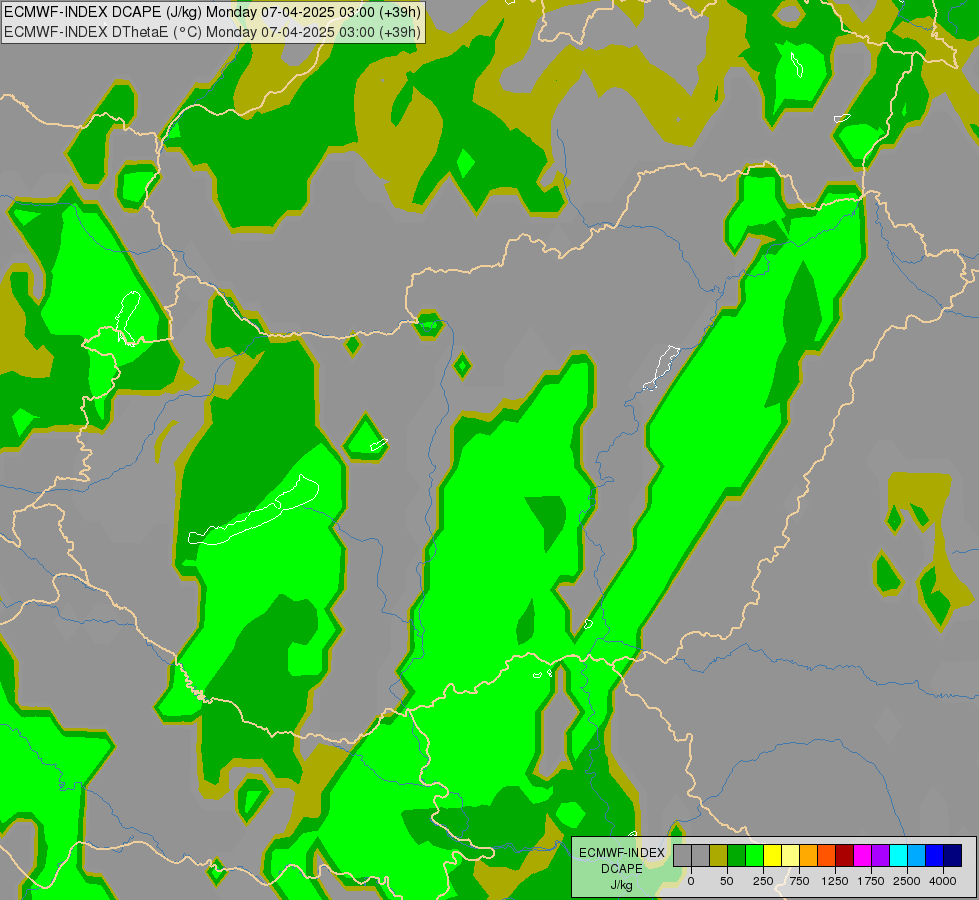Viewport: 979px width, 900px height.
Task: Click the legend value label "2500"
Action: point(907,881)
